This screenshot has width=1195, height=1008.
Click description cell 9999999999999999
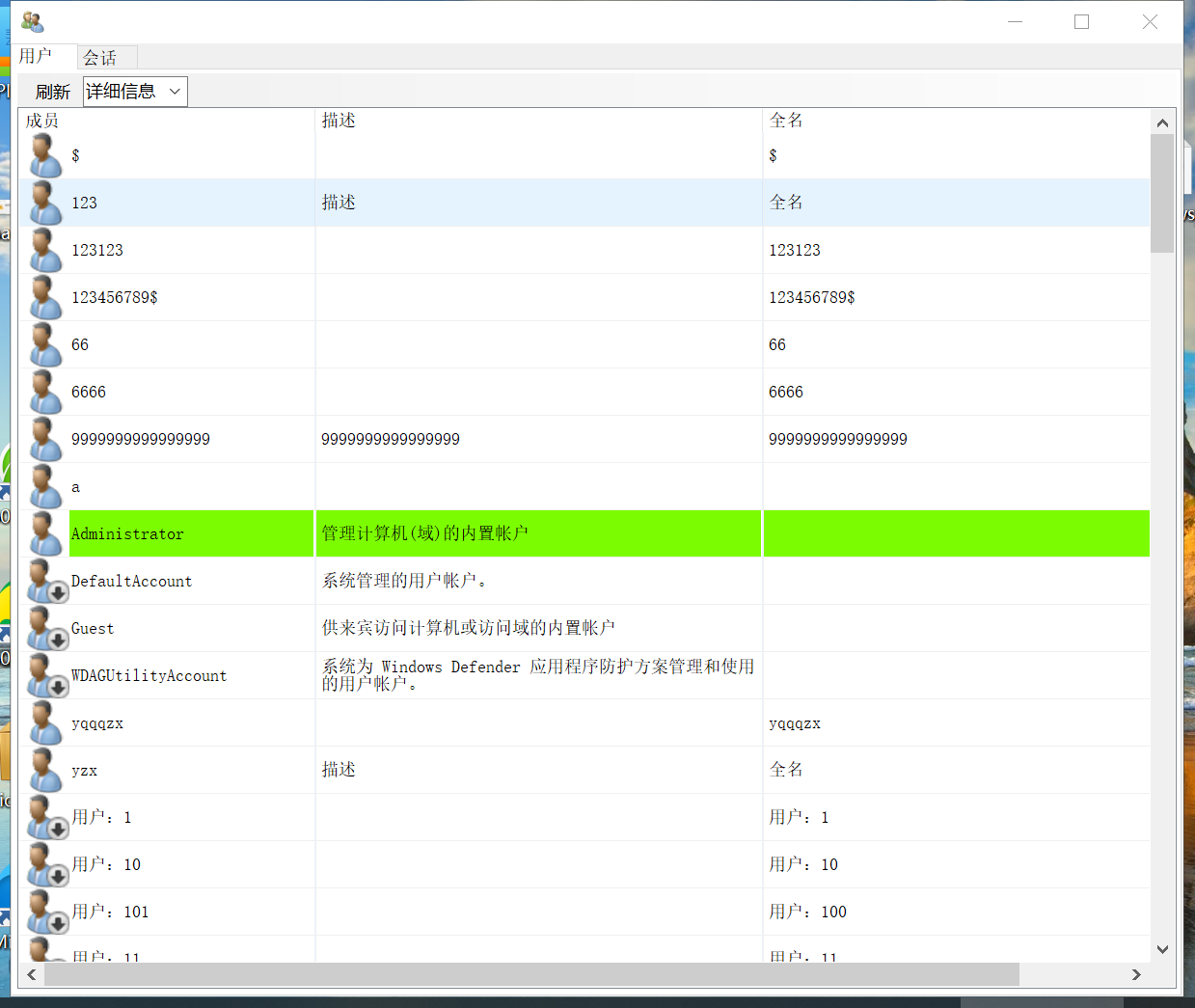click(x=391, y=439)
